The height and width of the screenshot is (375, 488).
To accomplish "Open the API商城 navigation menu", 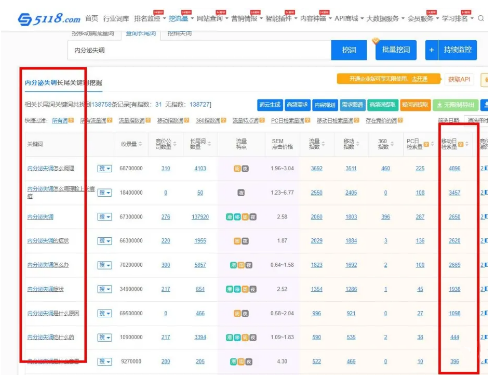I will 349,19.
